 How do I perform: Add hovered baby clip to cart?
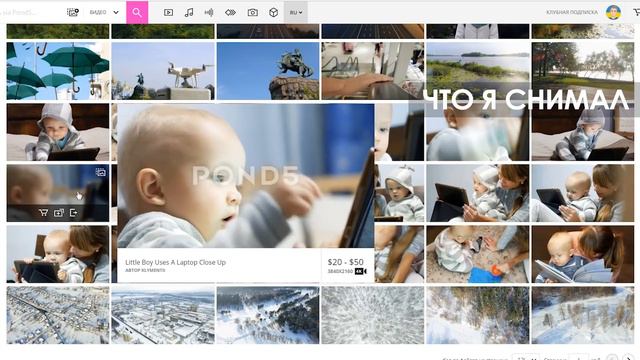pos(43,213)
